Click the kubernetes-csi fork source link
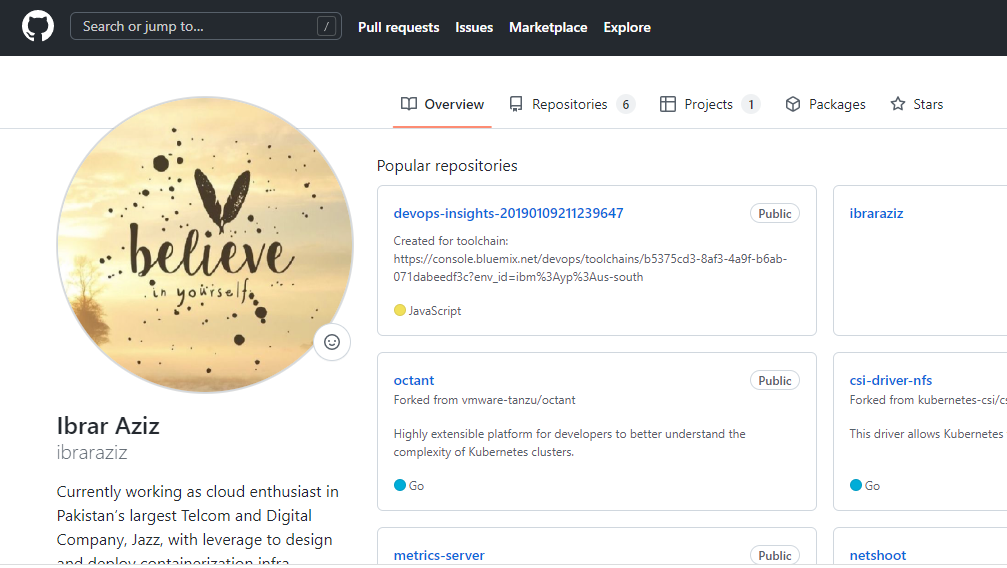 962,400
